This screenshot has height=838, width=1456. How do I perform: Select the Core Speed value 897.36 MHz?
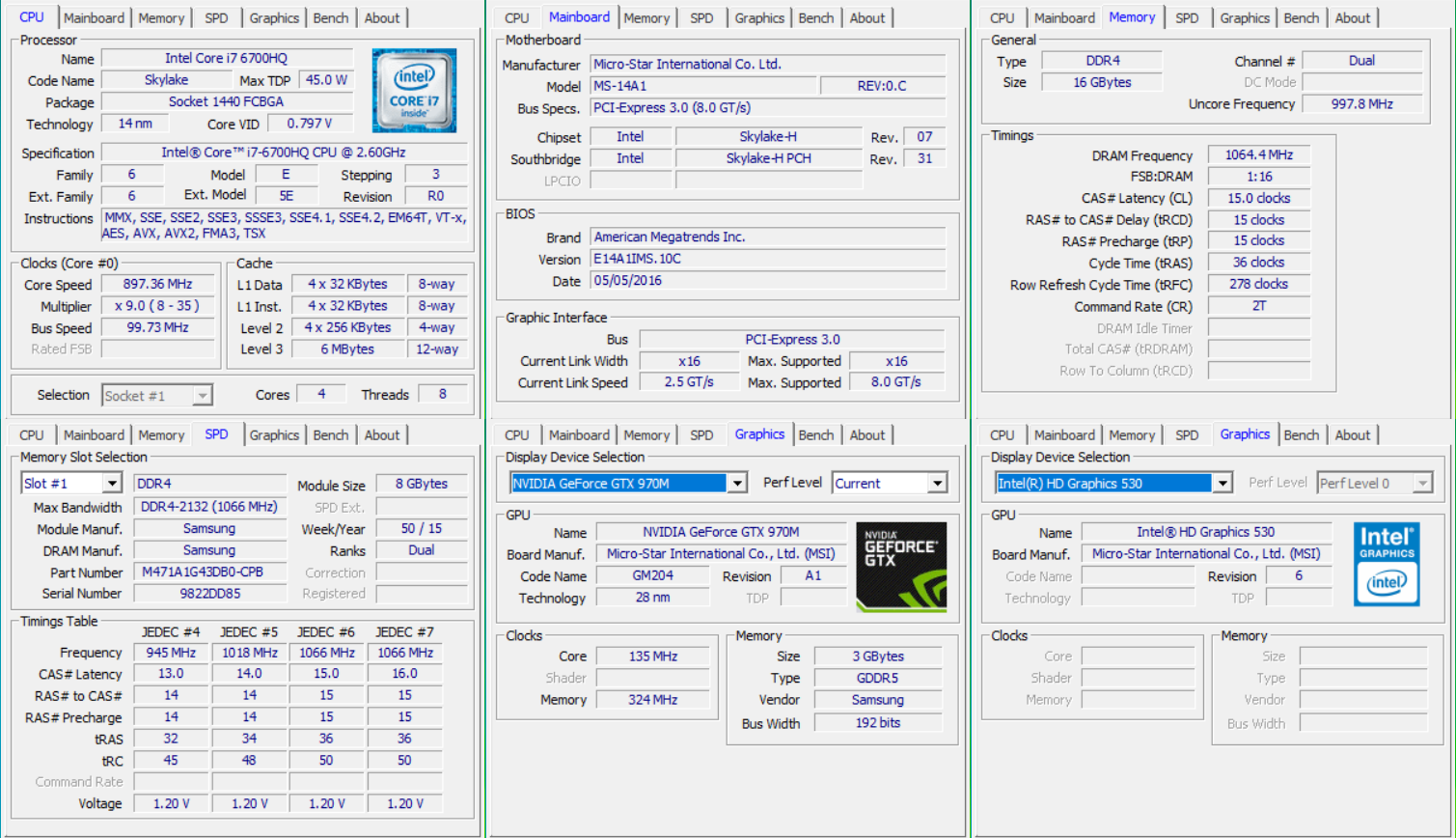(x=158, y=284)
